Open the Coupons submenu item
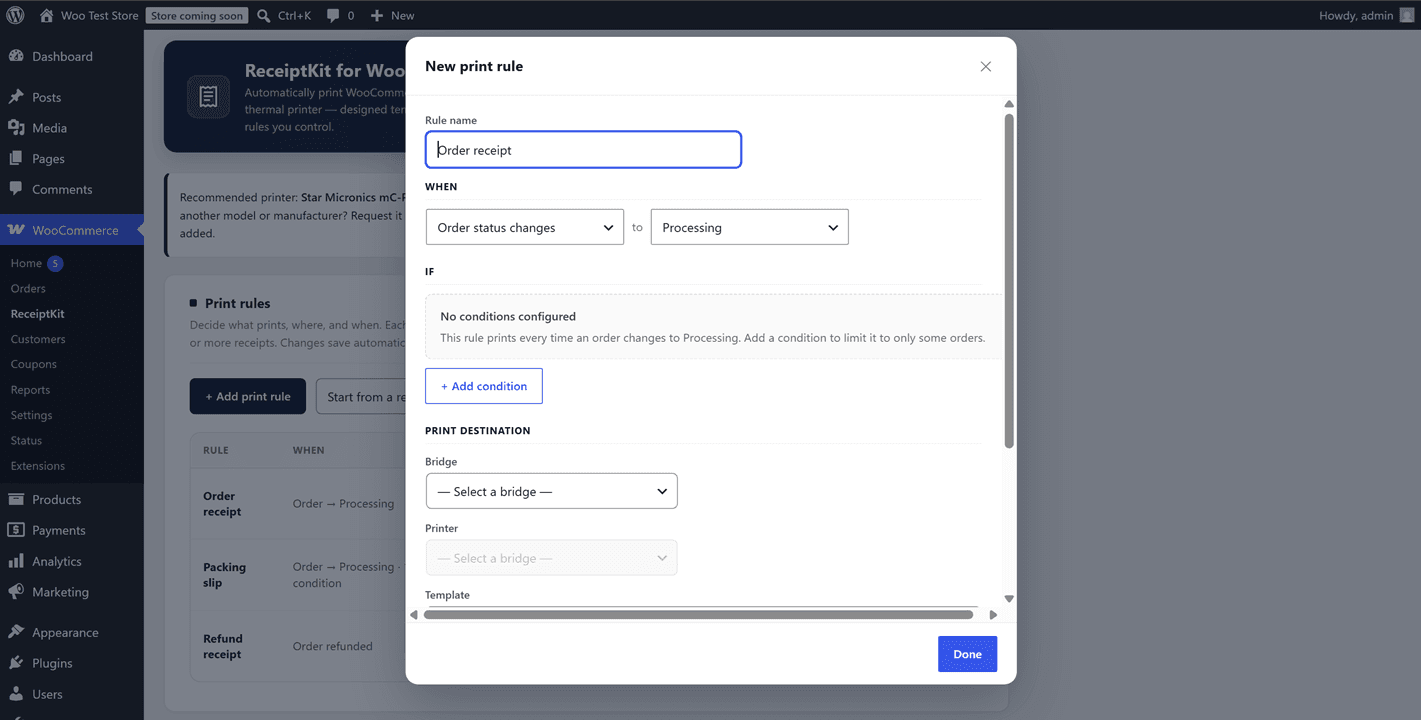Image resolution: width=1421 pixels, height=720 pixels. (33, 364)
